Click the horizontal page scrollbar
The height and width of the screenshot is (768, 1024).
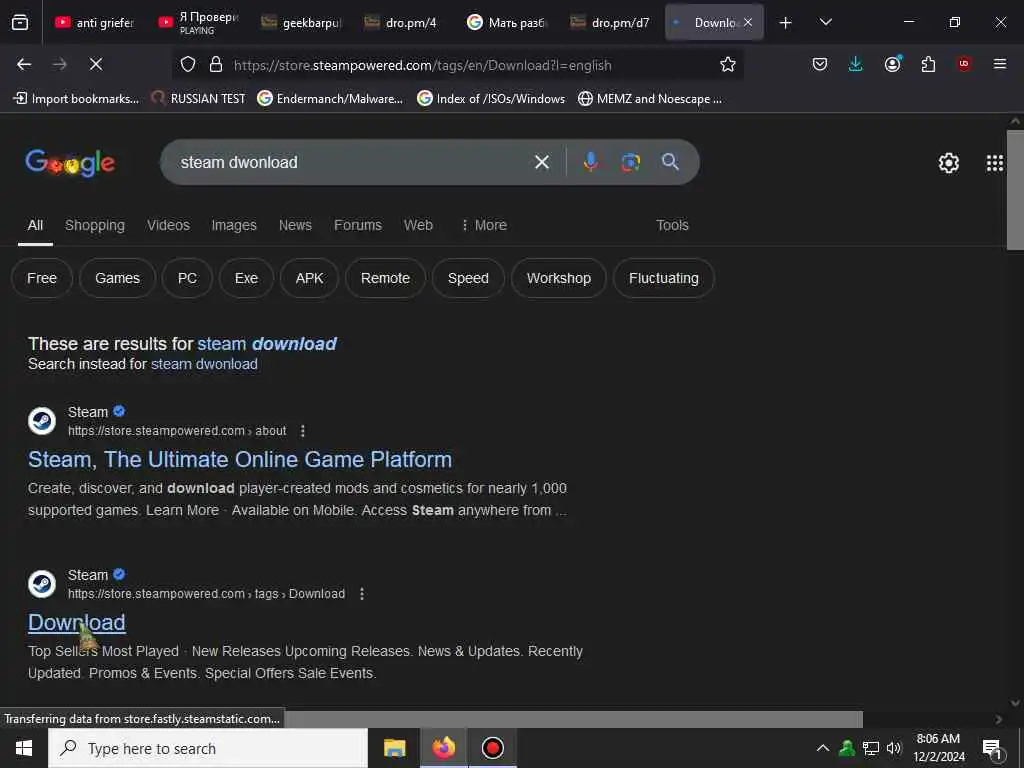(x=573, y=719)
